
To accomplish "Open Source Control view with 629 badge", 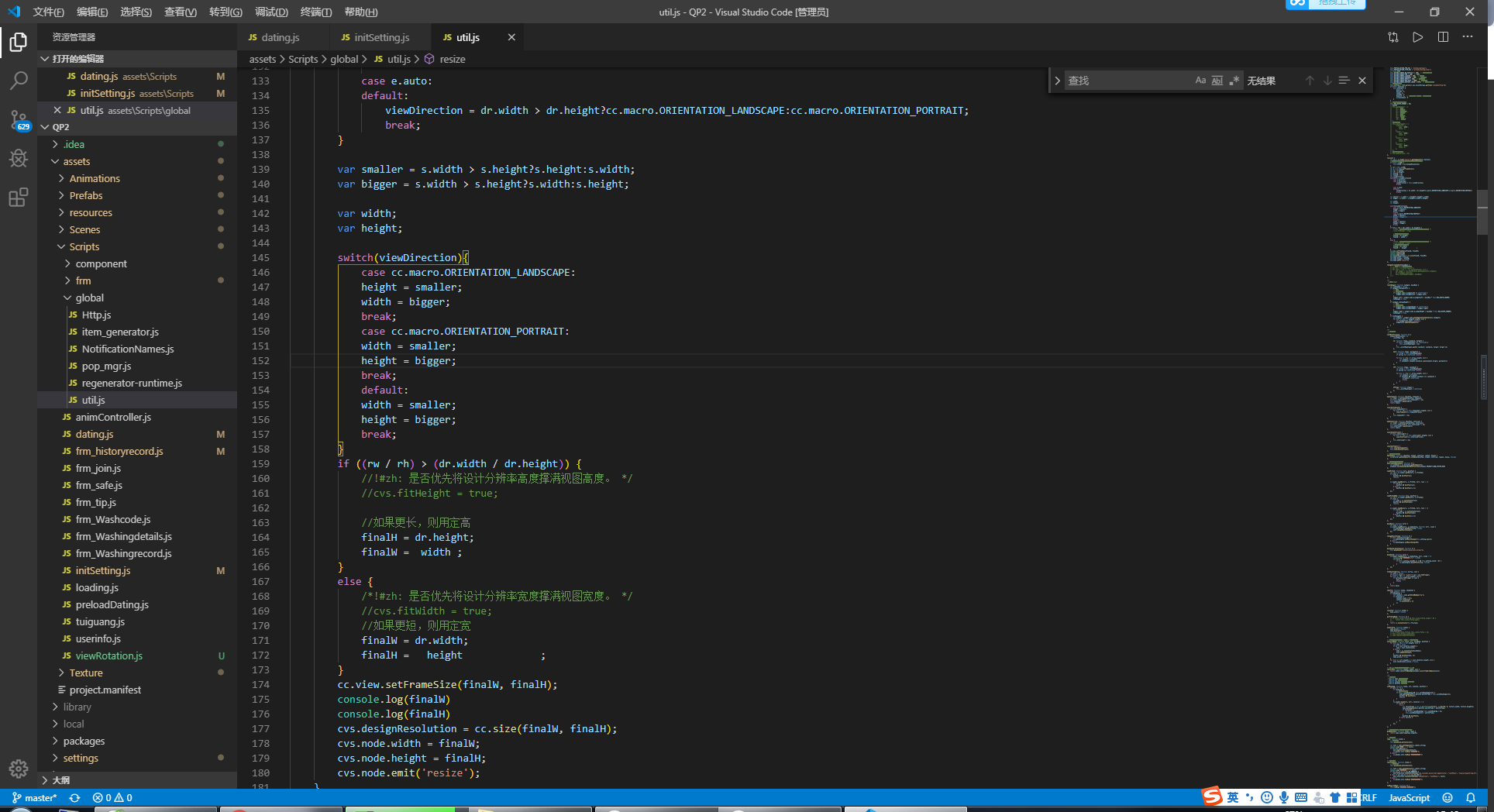I will coord(19,120).
